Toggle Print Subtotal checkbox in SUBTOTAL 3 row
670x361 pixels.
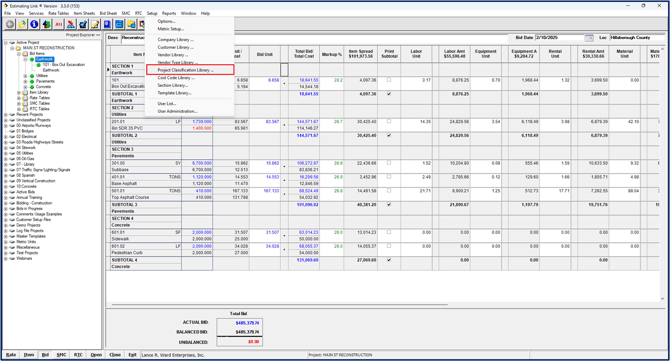coord(389,205)
